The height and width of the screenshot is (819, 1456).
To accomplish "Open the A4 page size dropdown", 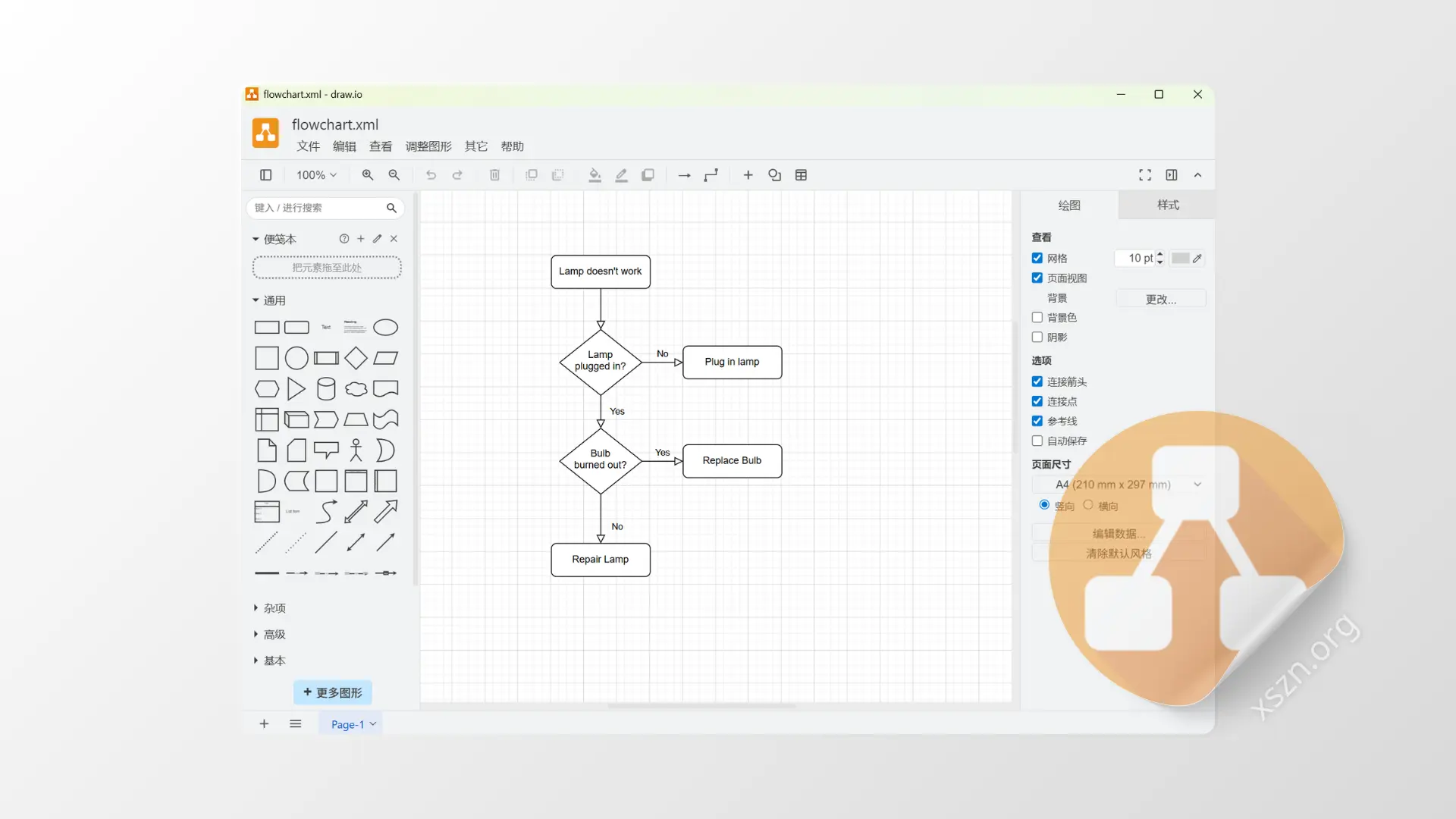I will click(1121, 484).
